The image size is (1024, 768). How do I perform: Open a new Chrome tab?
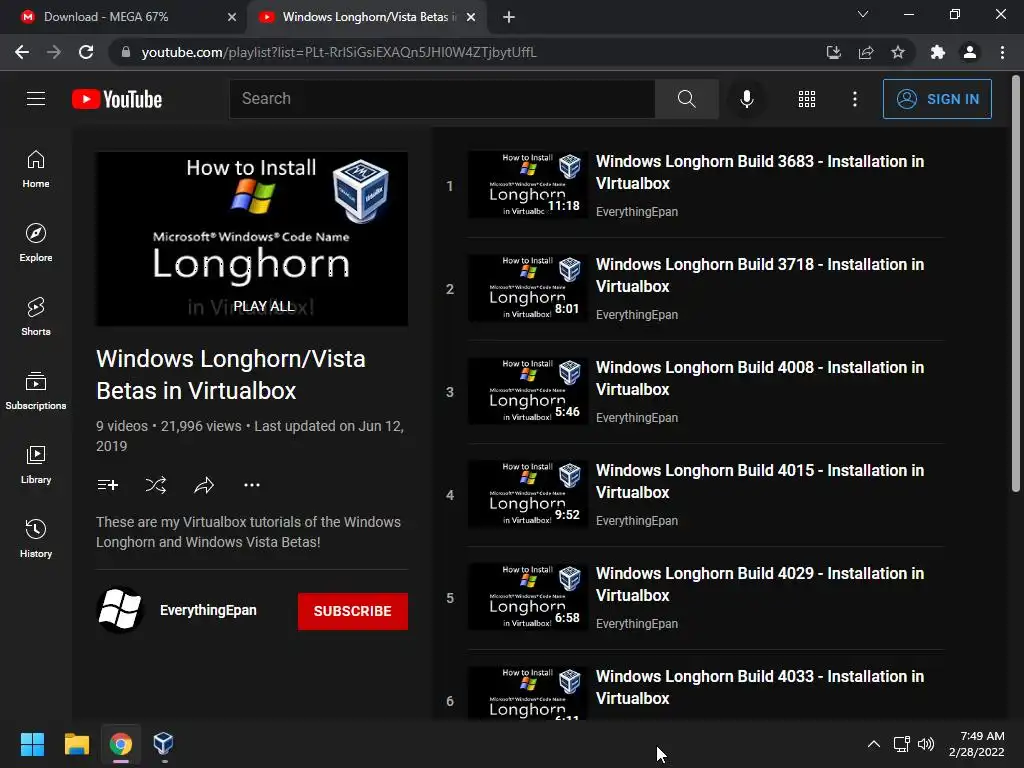[509, 18]
